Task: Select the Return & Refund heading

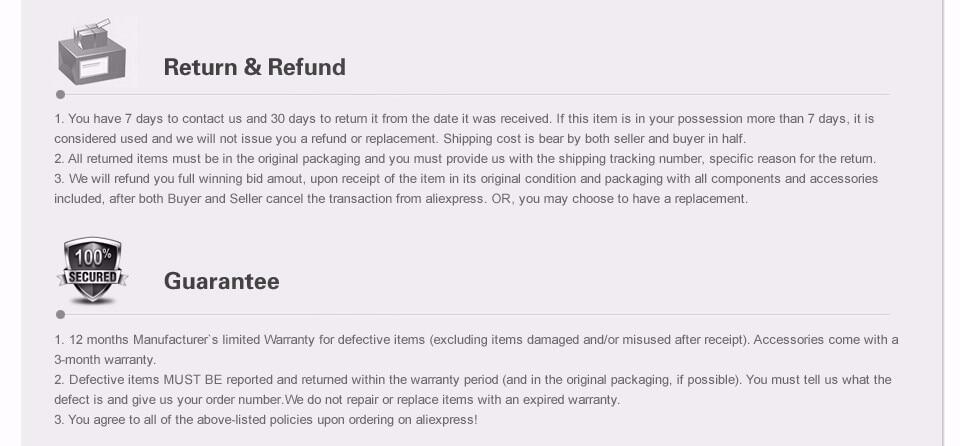Action: pos(254,67)
